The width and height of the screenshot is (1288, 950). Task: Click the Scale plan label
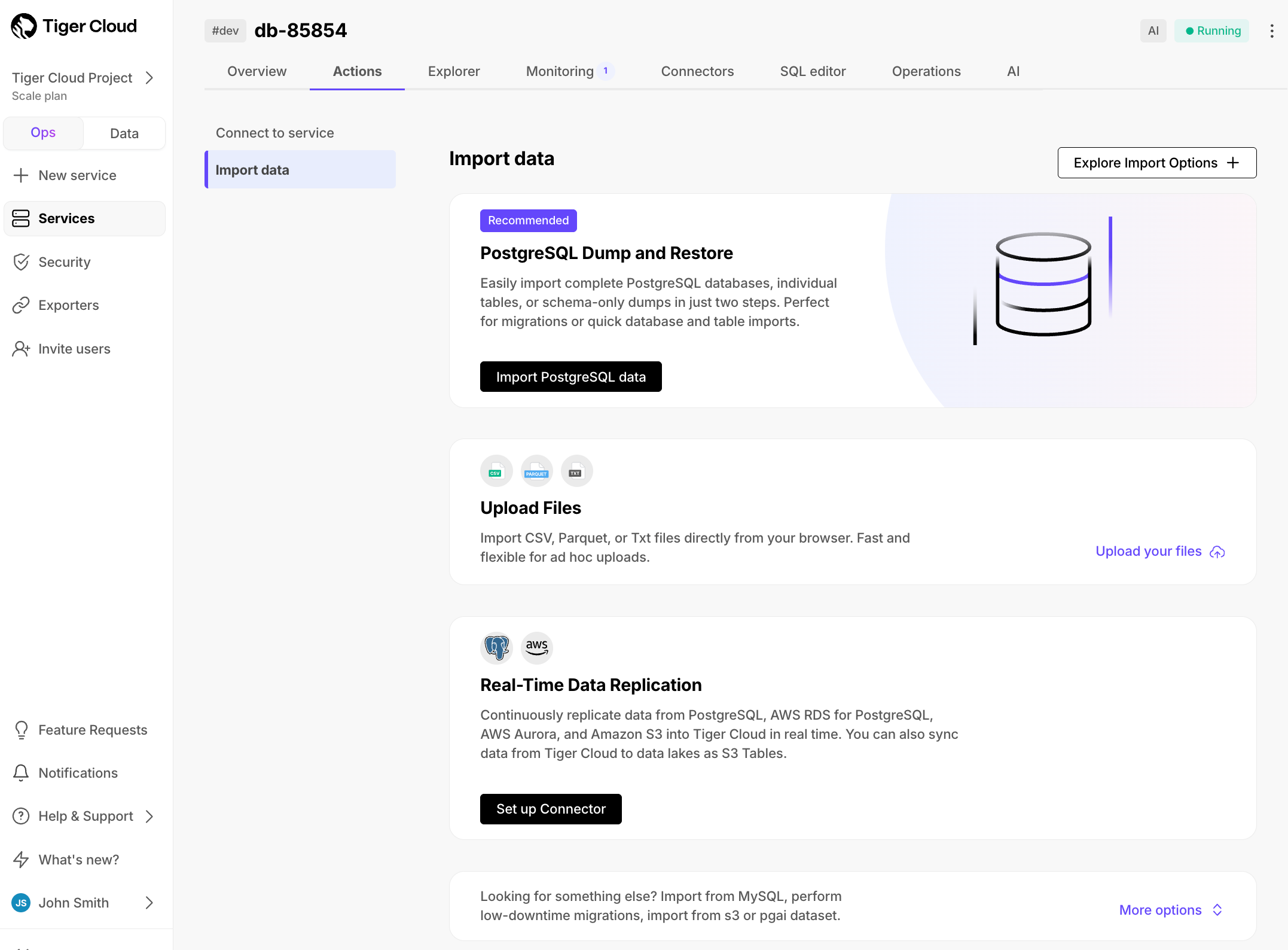pos(39,96)
